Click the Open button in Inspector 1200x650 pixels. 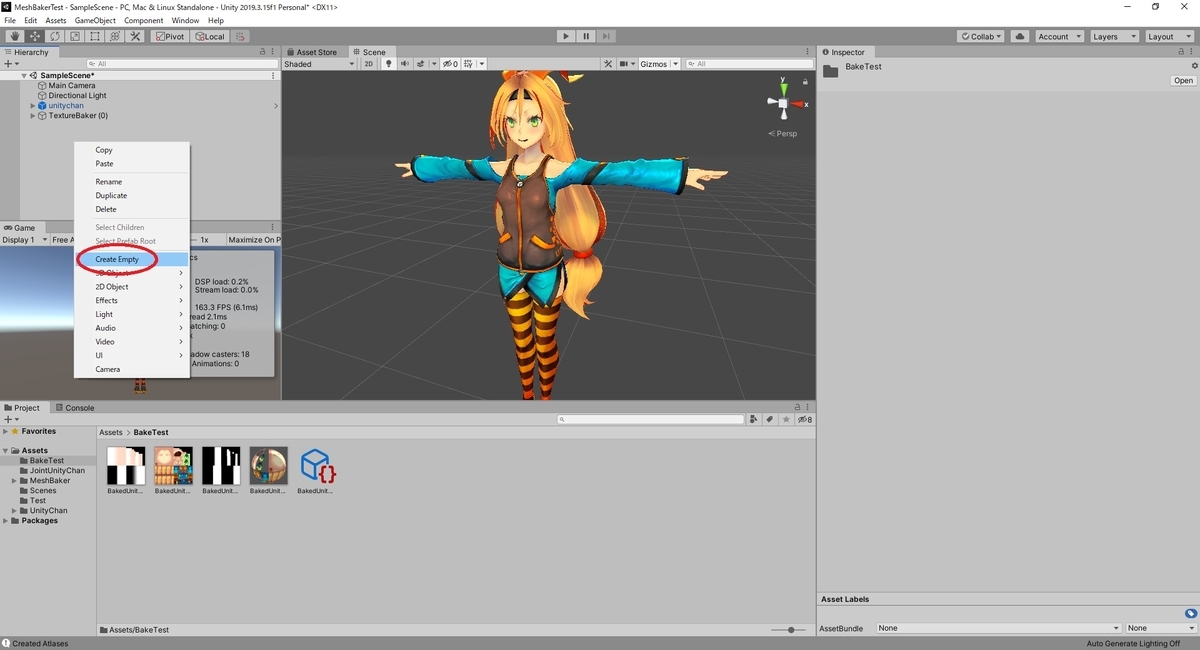pos(1183,81)
